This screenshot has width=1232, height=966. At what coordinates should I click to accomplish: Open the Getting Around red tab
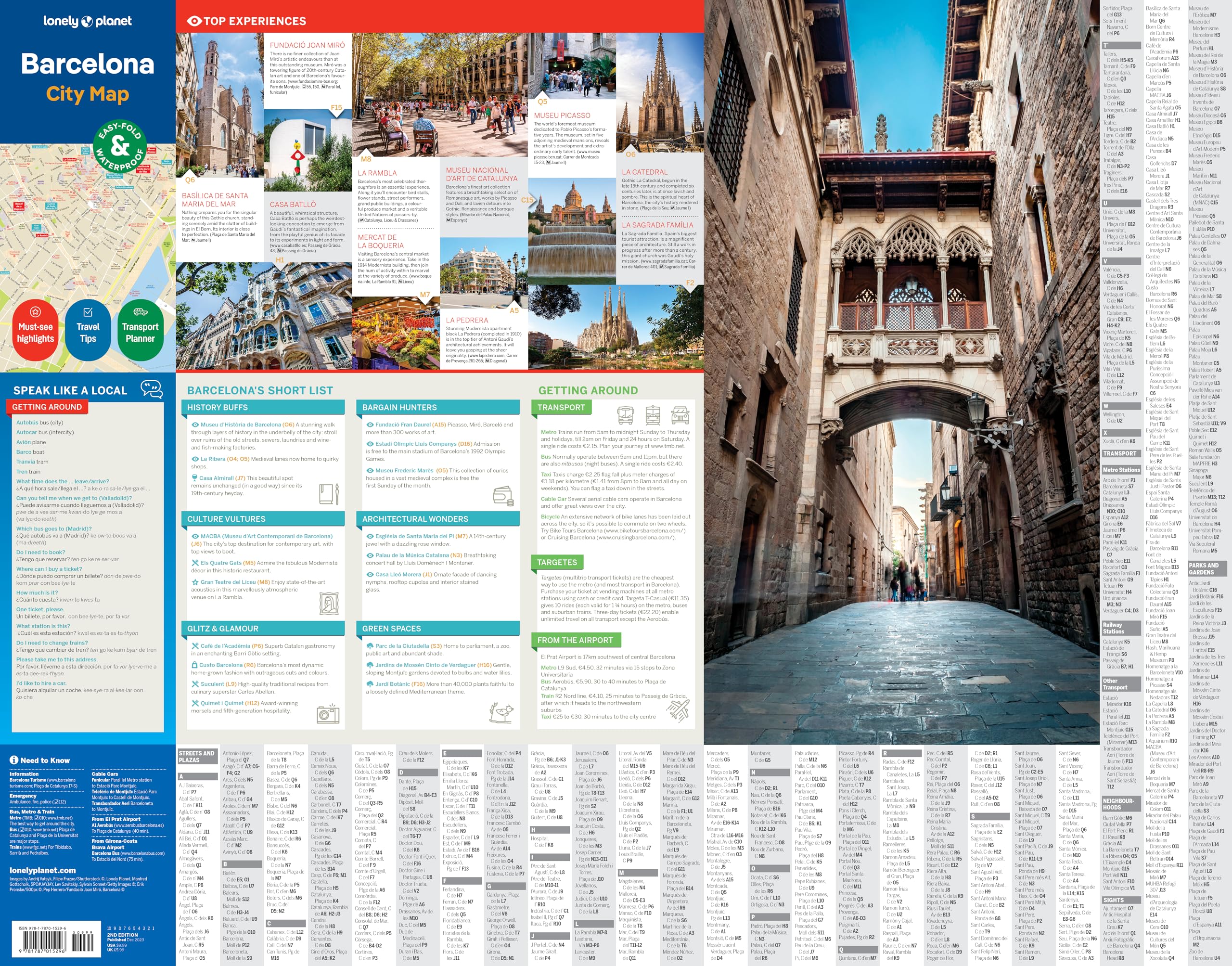[47, 407]
